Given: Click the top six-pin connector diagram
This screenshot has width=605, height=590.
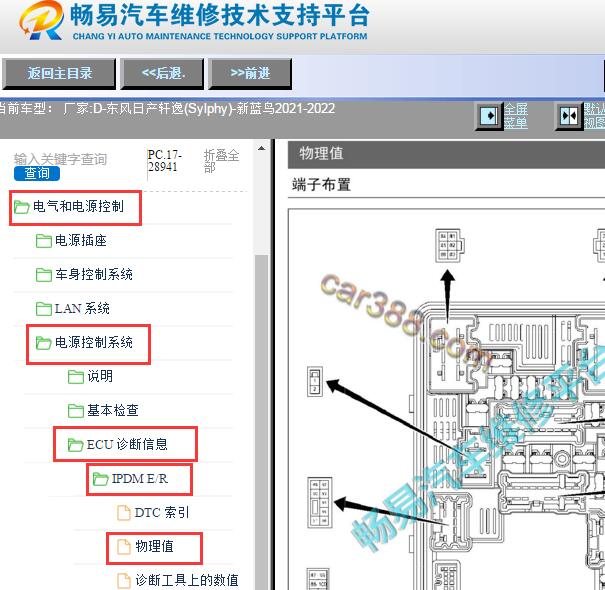Looking at the screenshot, I should 450,245.
